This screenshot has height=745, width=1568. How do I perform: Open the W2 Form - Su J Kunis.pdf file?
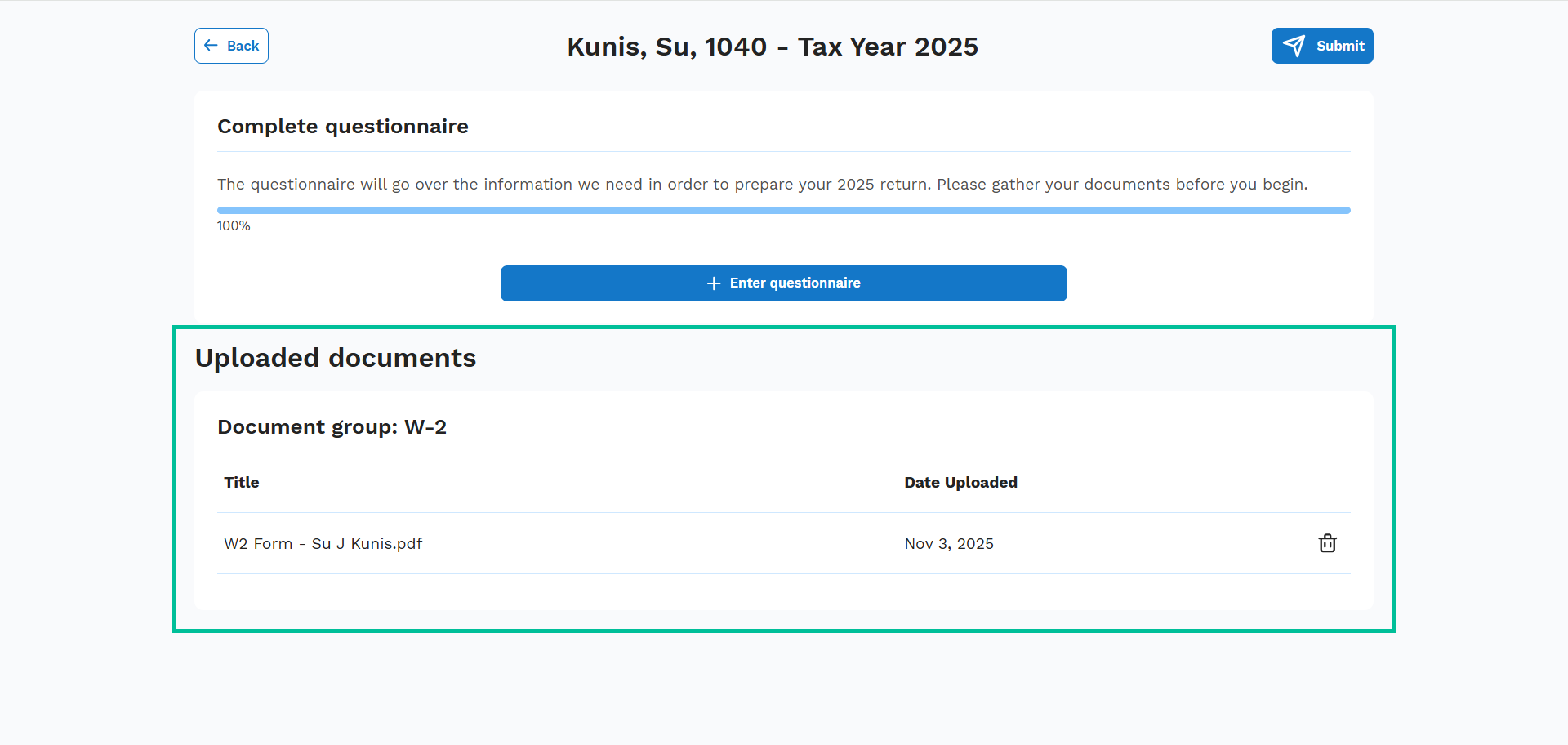pos(323,544)
